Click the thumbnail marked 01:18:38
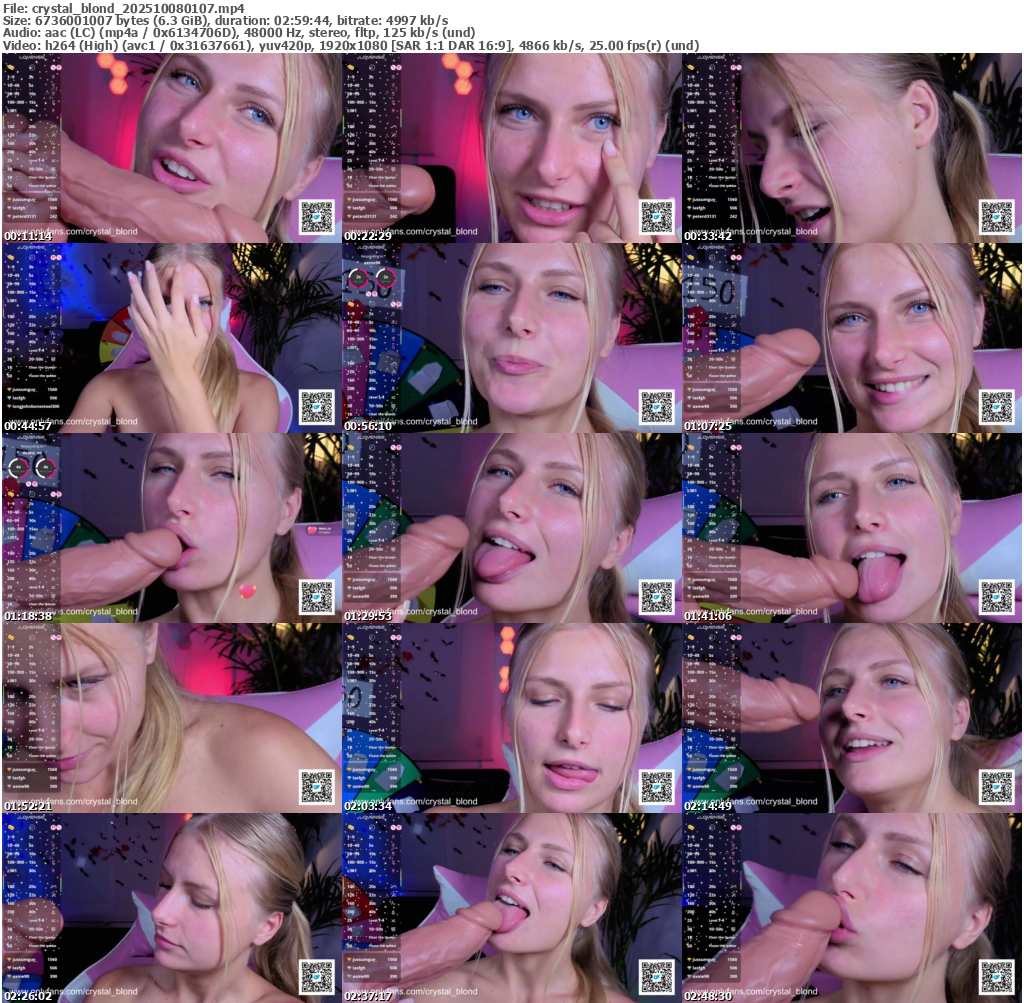This screenshot has height=1003, width=1024. coord(171,528)
